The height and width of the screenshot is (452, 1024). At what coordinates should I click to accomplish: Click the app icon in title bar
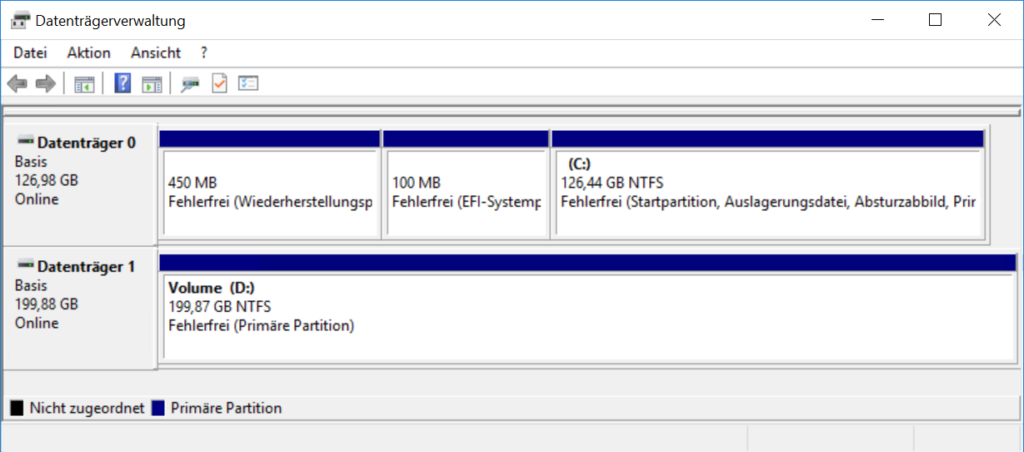(x=19, y=20)
